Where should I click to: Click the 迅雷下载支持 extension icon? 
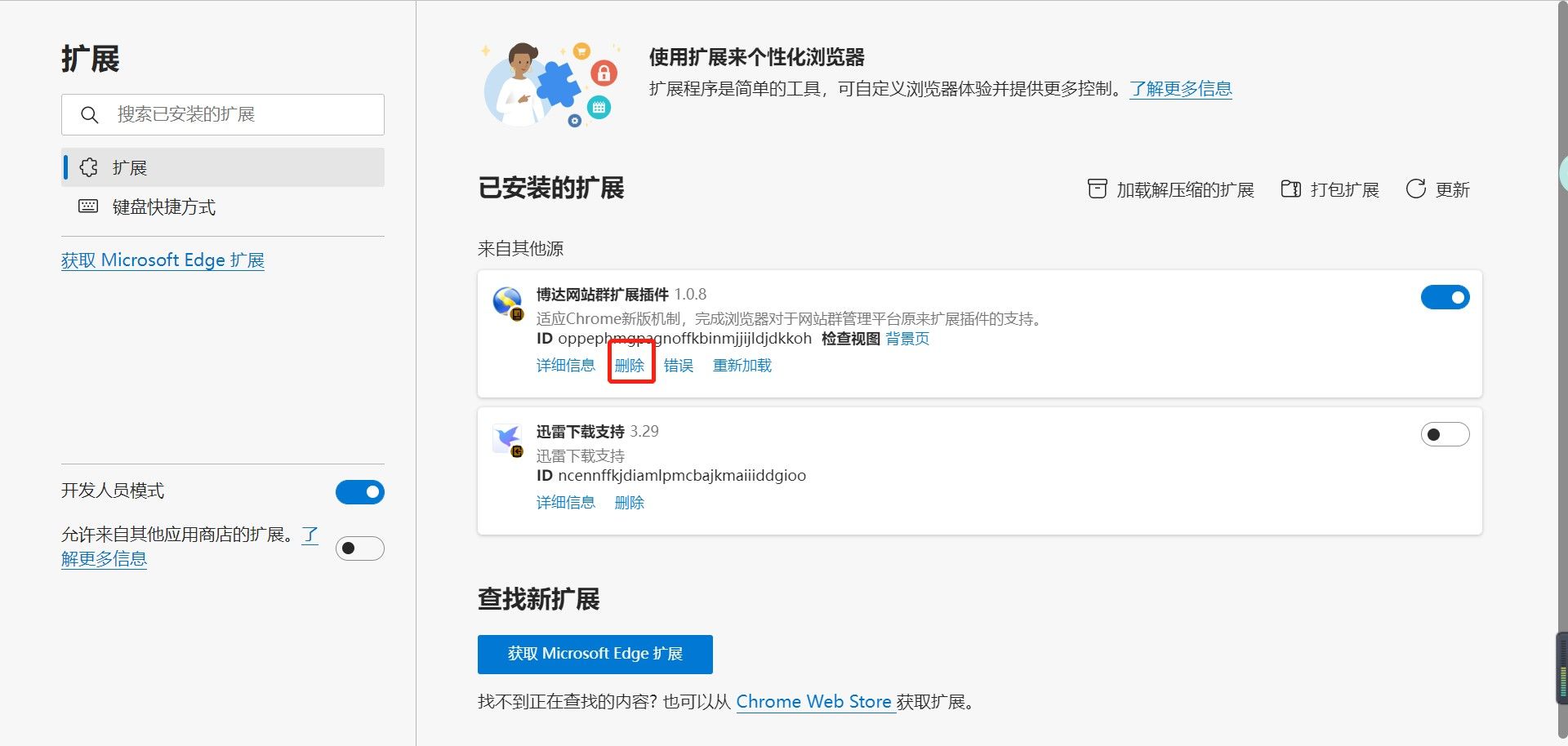coord(508,439)
